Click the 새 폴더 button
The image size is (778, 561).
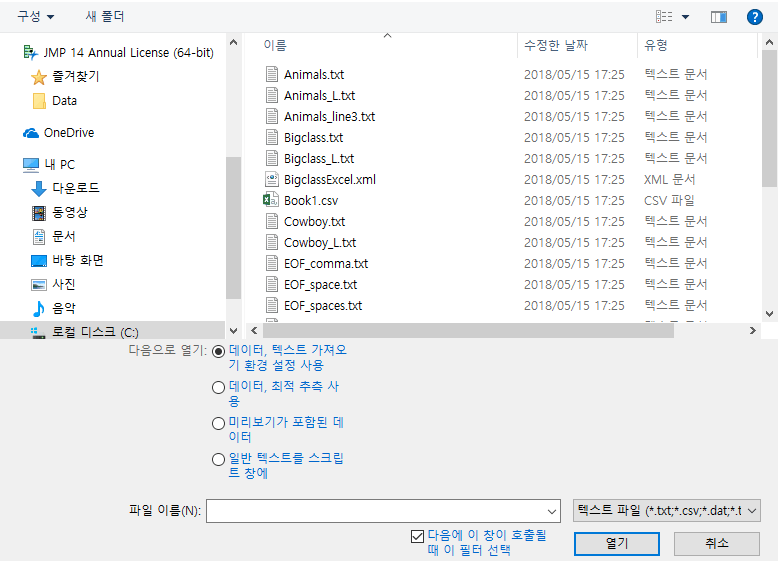pyautogui.click(x=105, y=16)
